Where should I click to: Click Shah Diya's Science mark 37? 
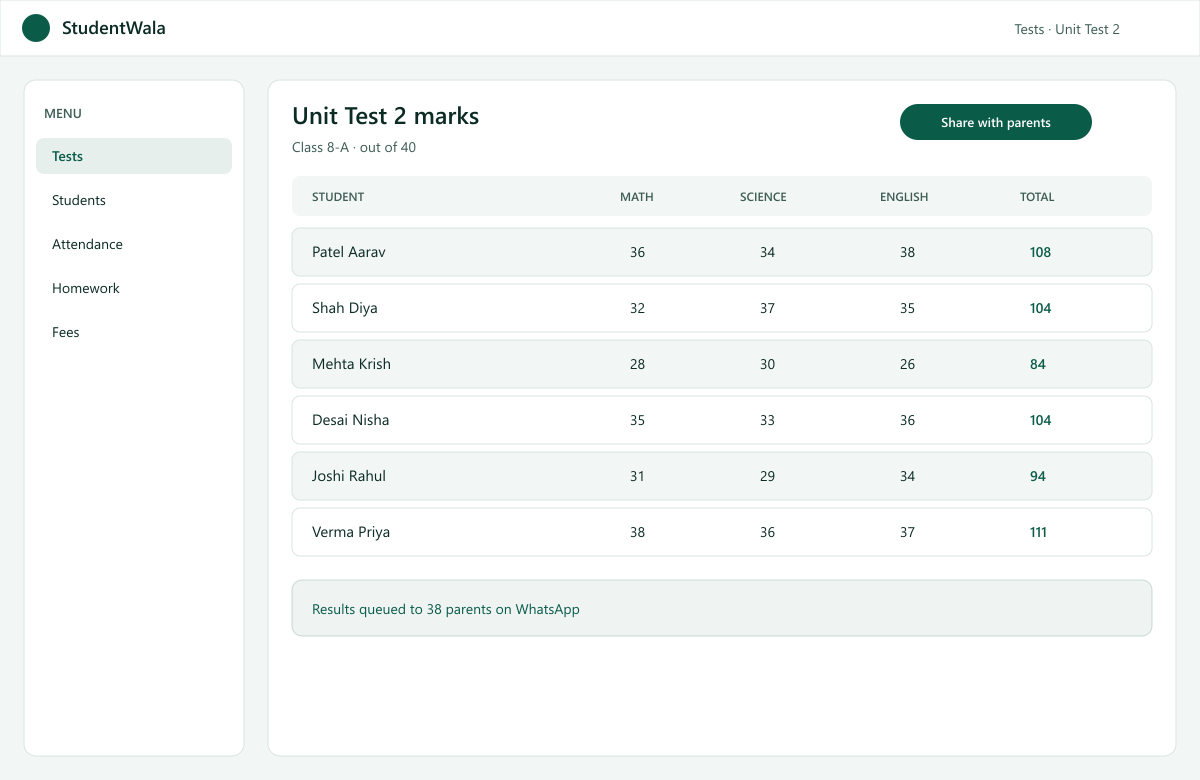(x=767, y=308)
